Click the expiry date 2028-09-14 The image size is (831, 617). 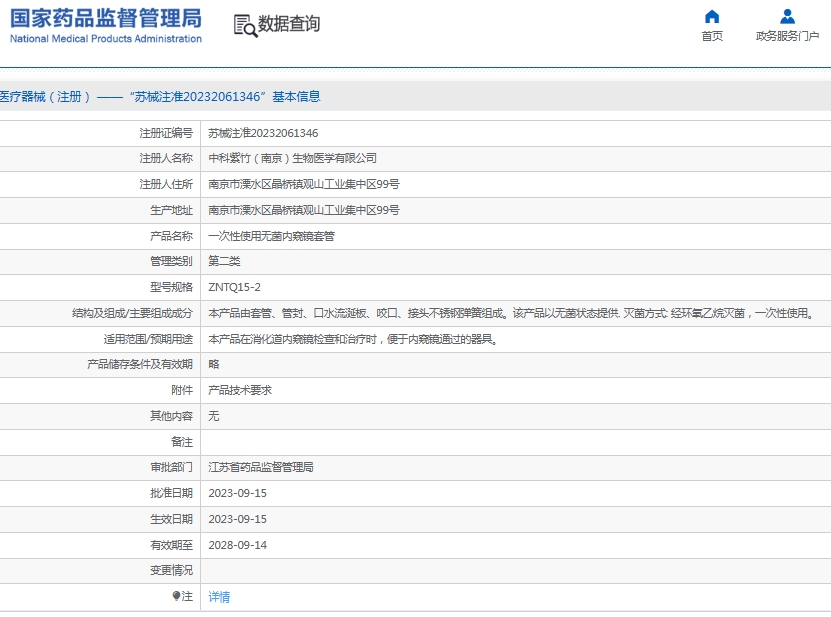click(237, 544)
